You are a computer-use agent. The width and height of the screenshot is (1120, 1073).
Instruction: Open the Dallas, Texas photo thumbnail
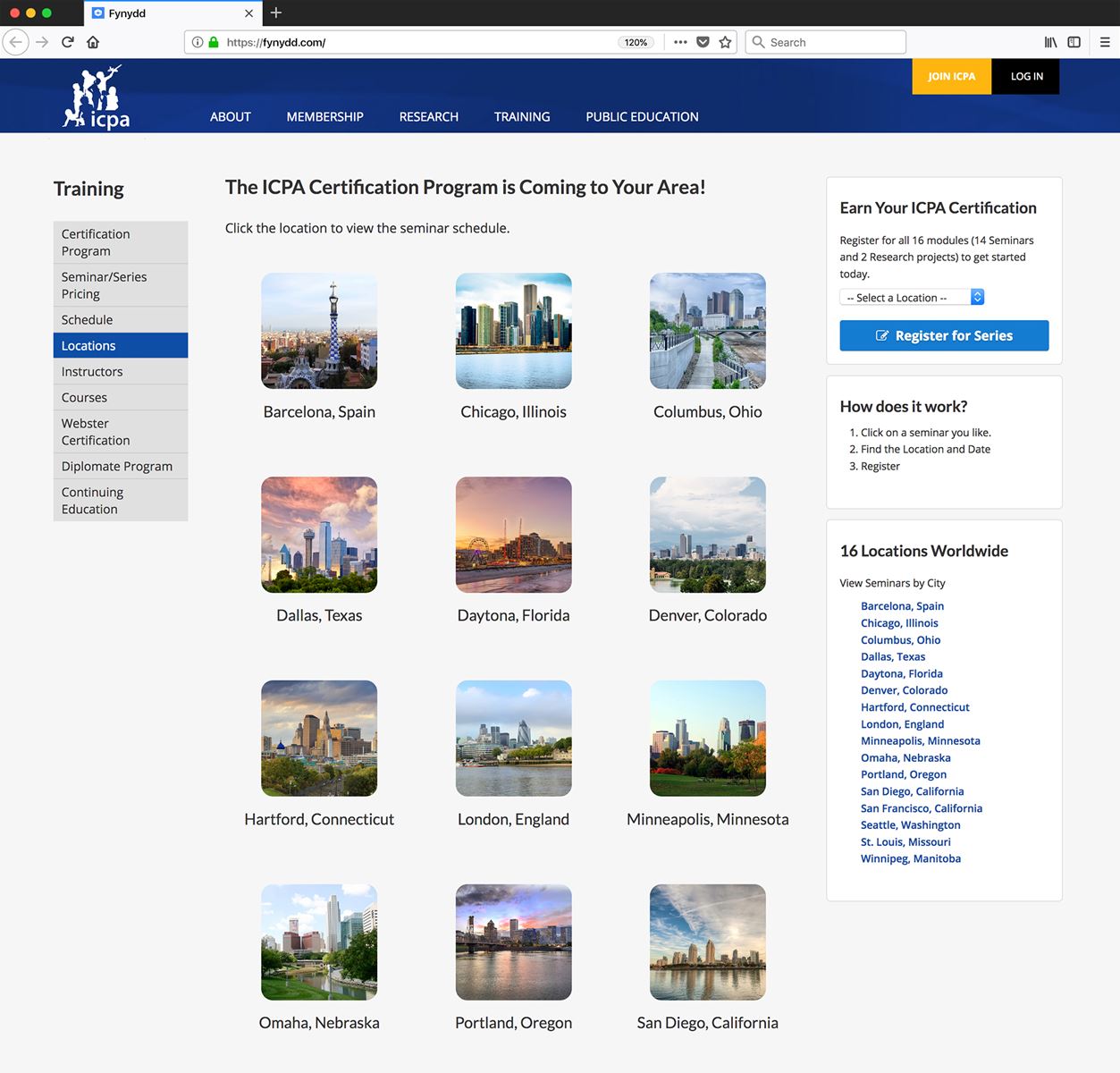click(x=319, y=535)
